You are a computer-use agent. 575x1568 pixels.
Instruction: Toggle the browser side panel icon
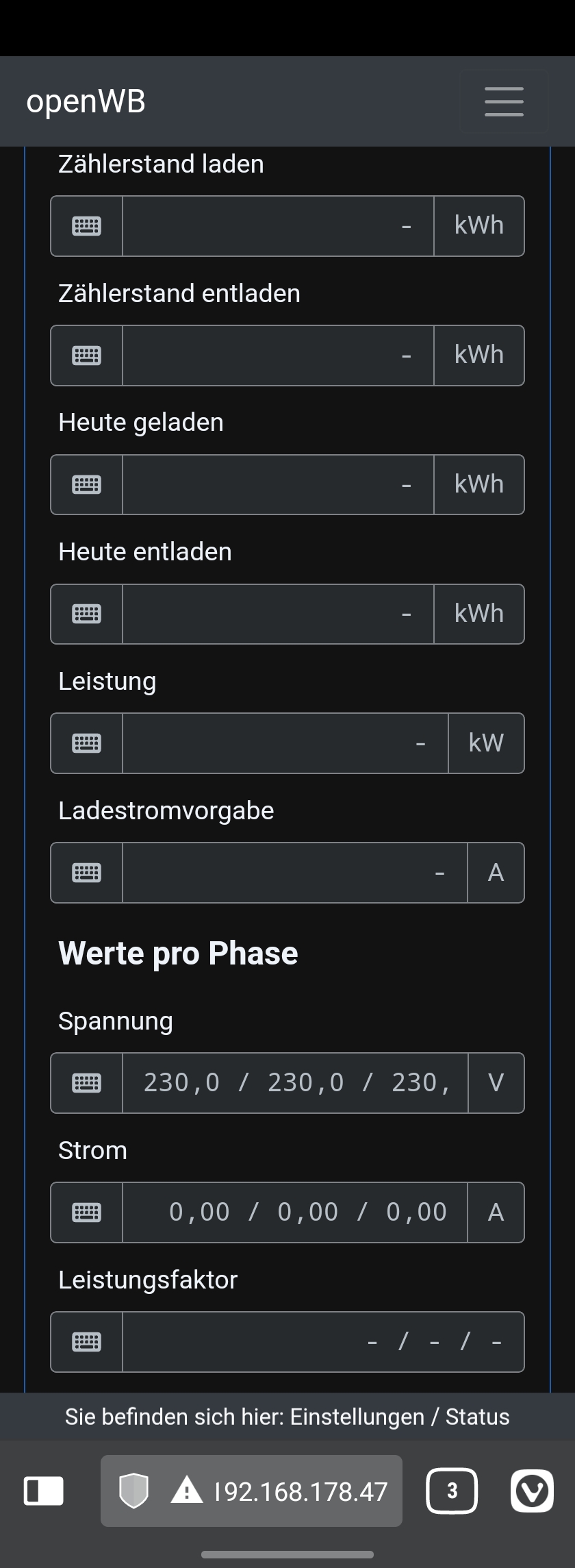click(44, 1491)
